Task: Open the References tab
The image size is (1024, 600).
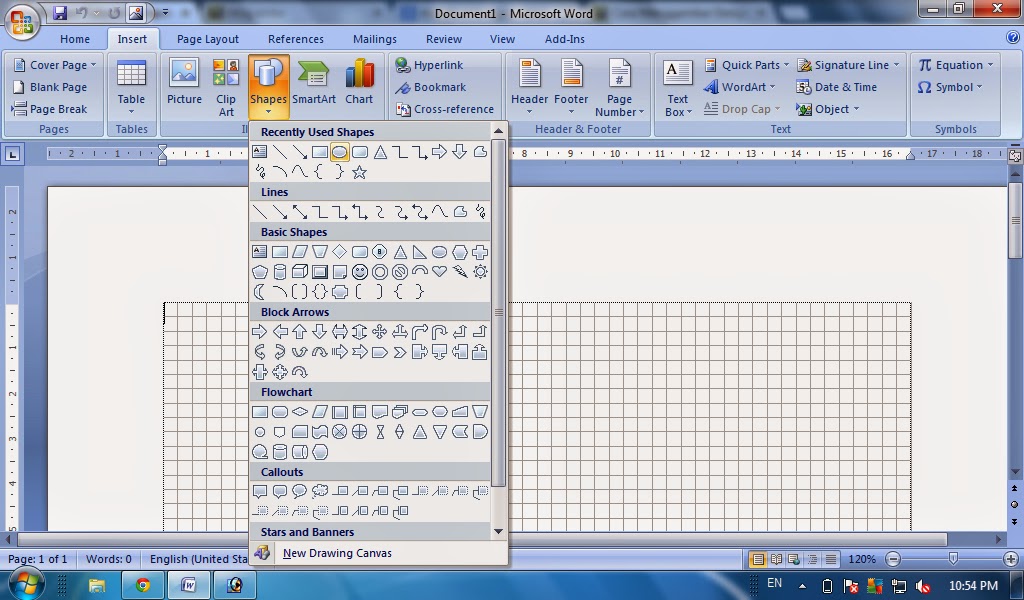Action: click(296, 39)
